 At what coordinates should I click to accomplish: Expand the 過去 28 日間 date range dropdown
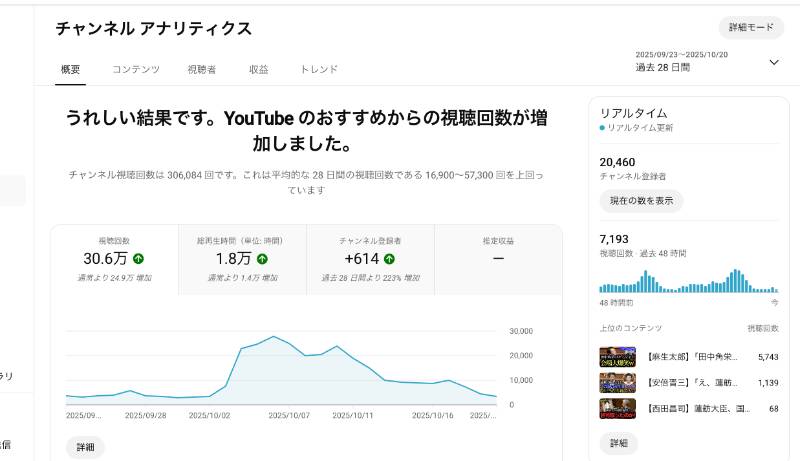pyautogui.click(x=707, y=62)
